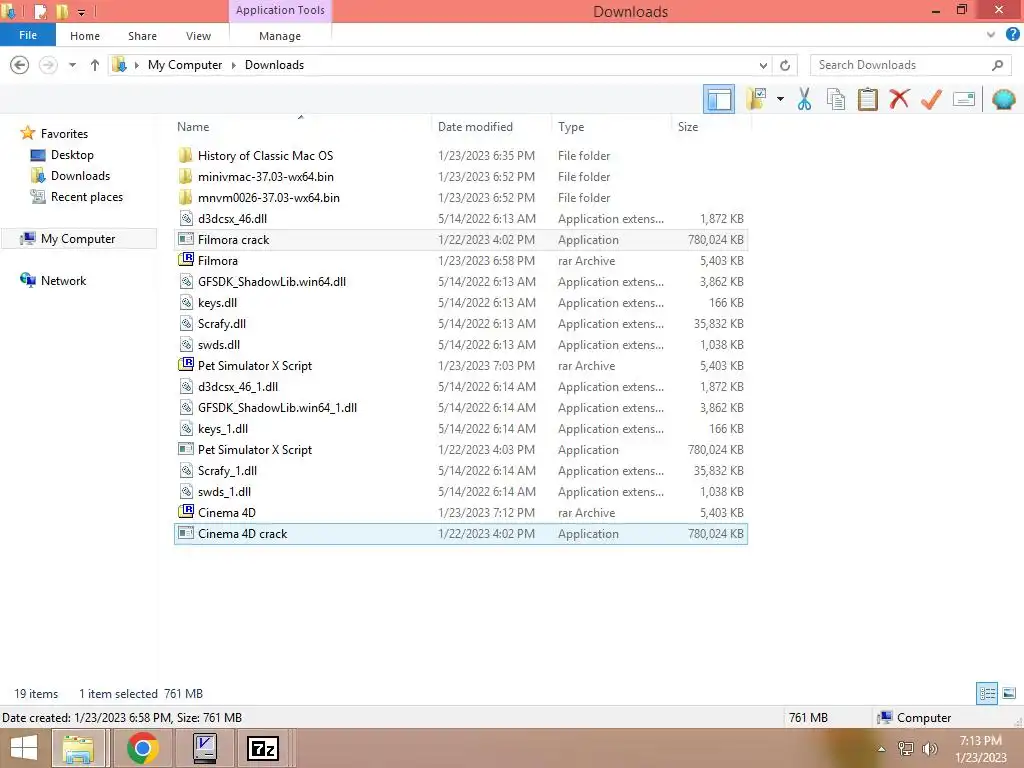Go back with the back arrow

20,65
